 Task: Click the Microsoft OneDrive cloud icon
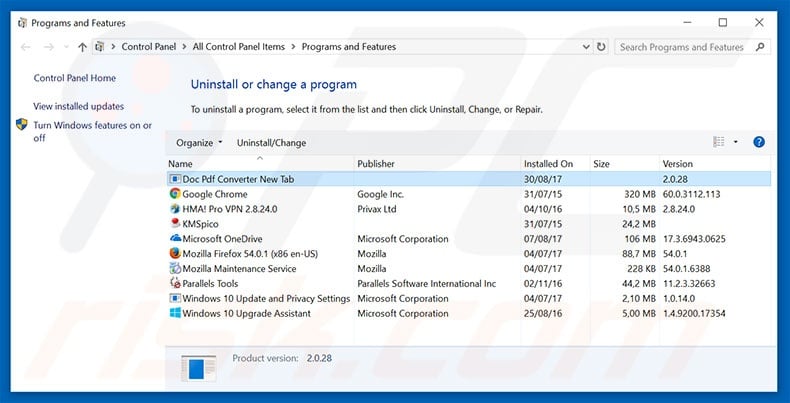[175, 238]
